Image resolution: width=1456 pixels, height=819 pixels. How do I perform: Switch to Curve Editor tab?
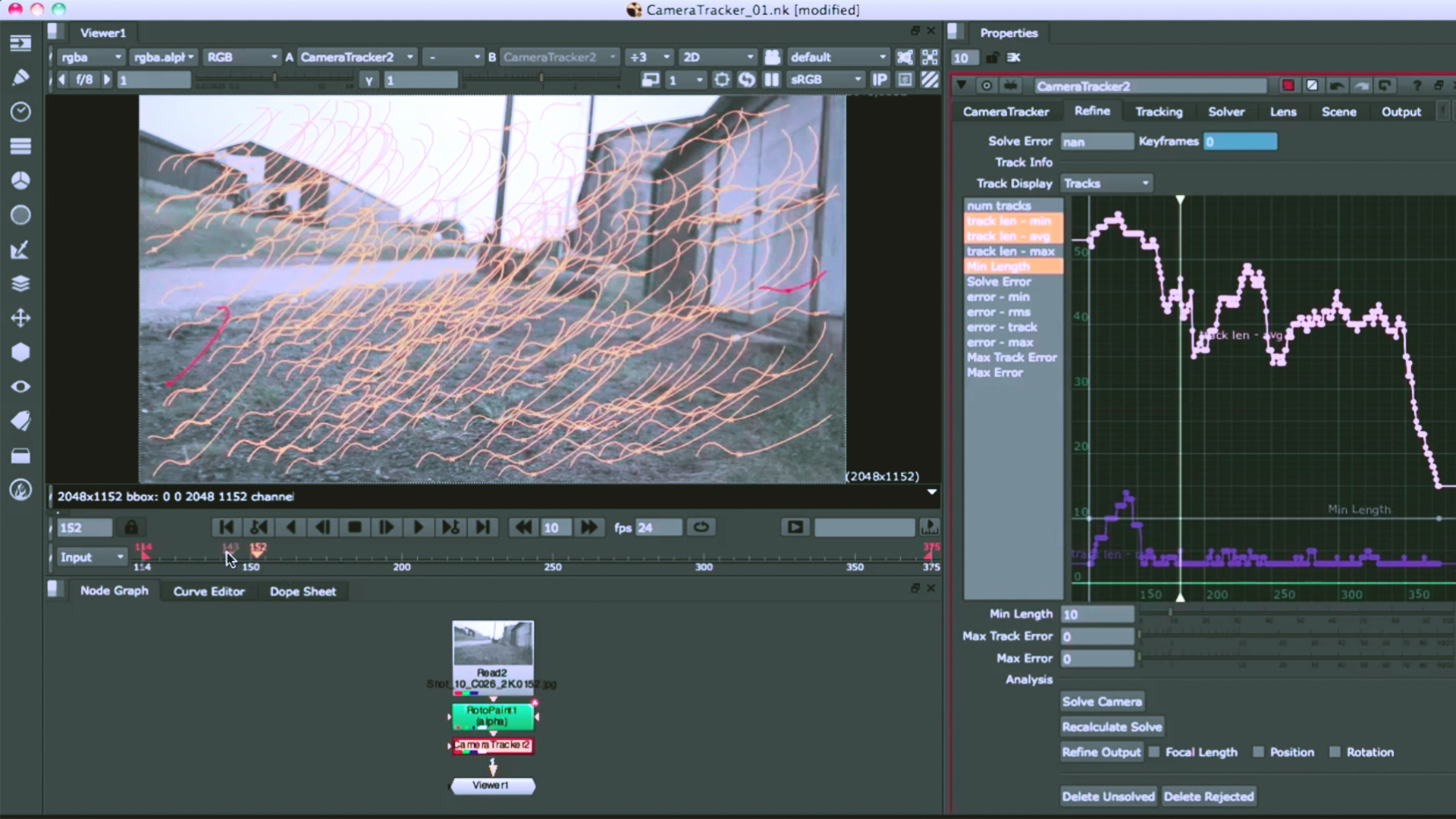207,591
